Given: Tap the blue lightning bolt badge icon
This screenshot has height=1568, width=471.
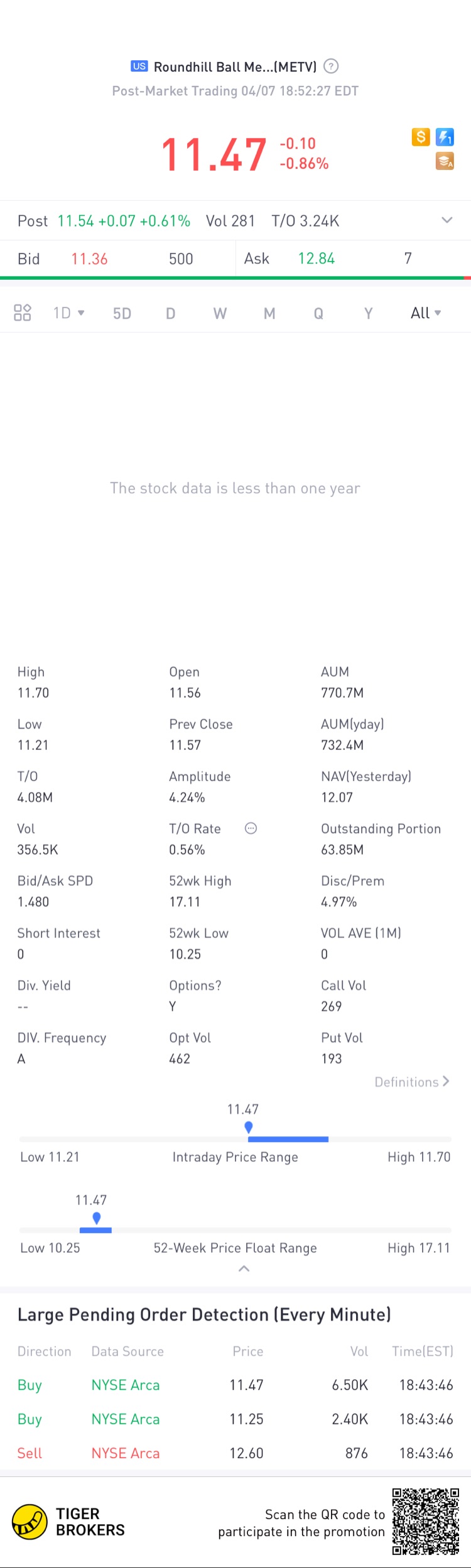Looking at the screenshot, I should (x=445, y=137).
